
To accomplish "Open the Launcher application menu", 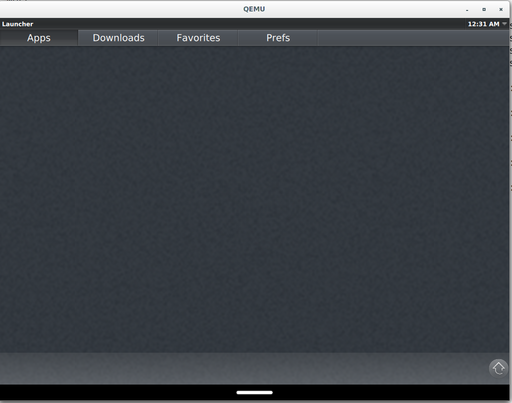I will 18,24.
